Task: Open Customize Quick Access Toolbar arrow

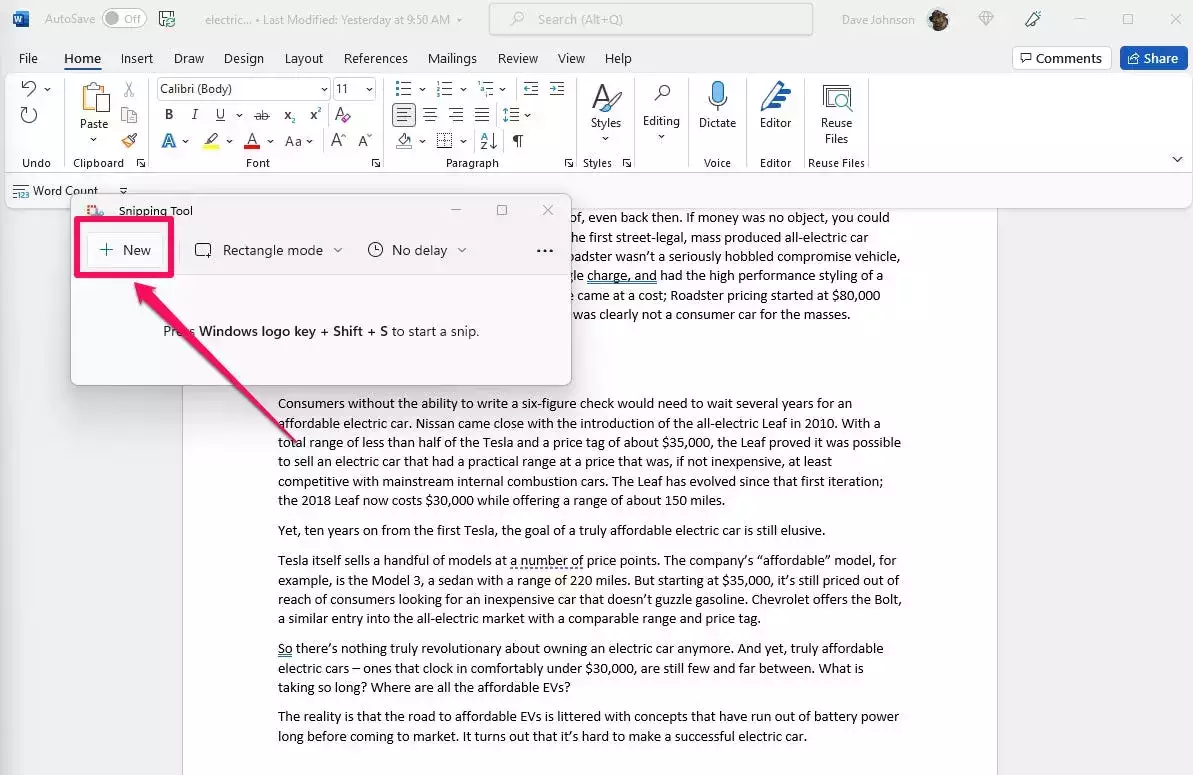Action: [123, 191]
